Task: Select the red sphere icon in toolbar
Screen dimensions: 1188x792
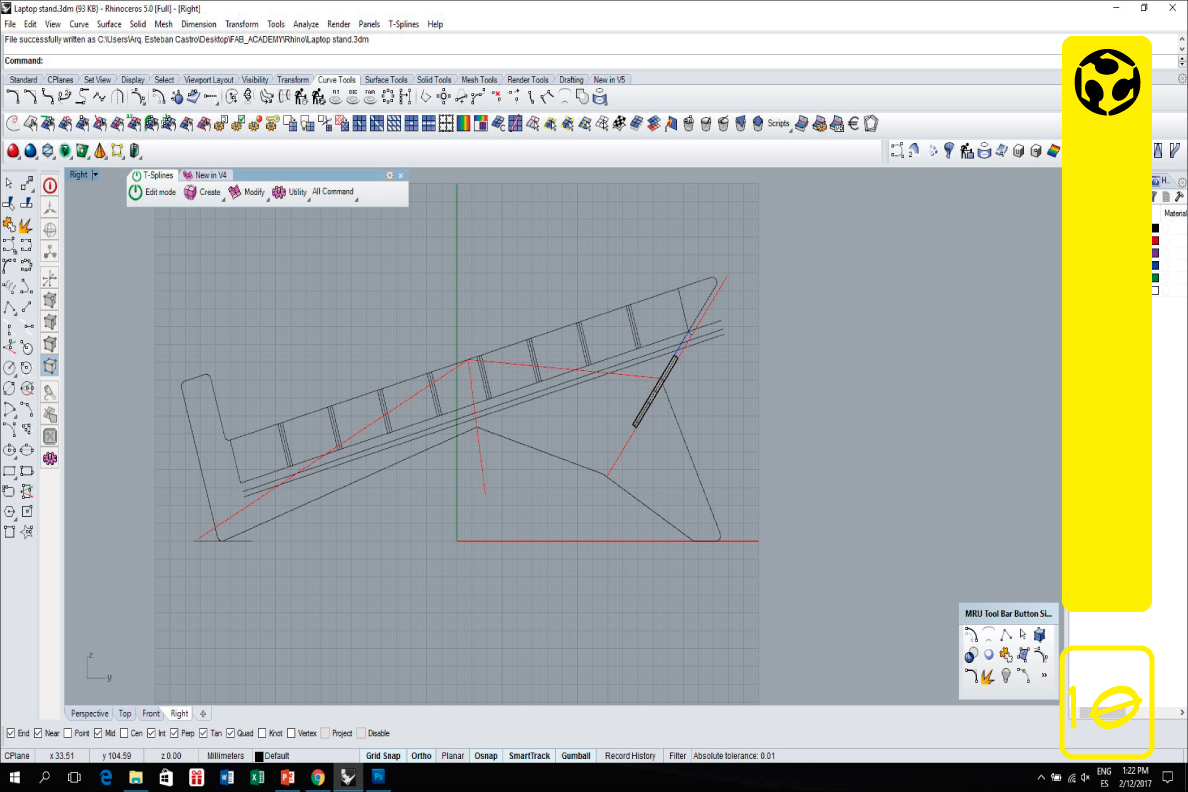Action: 14,151
